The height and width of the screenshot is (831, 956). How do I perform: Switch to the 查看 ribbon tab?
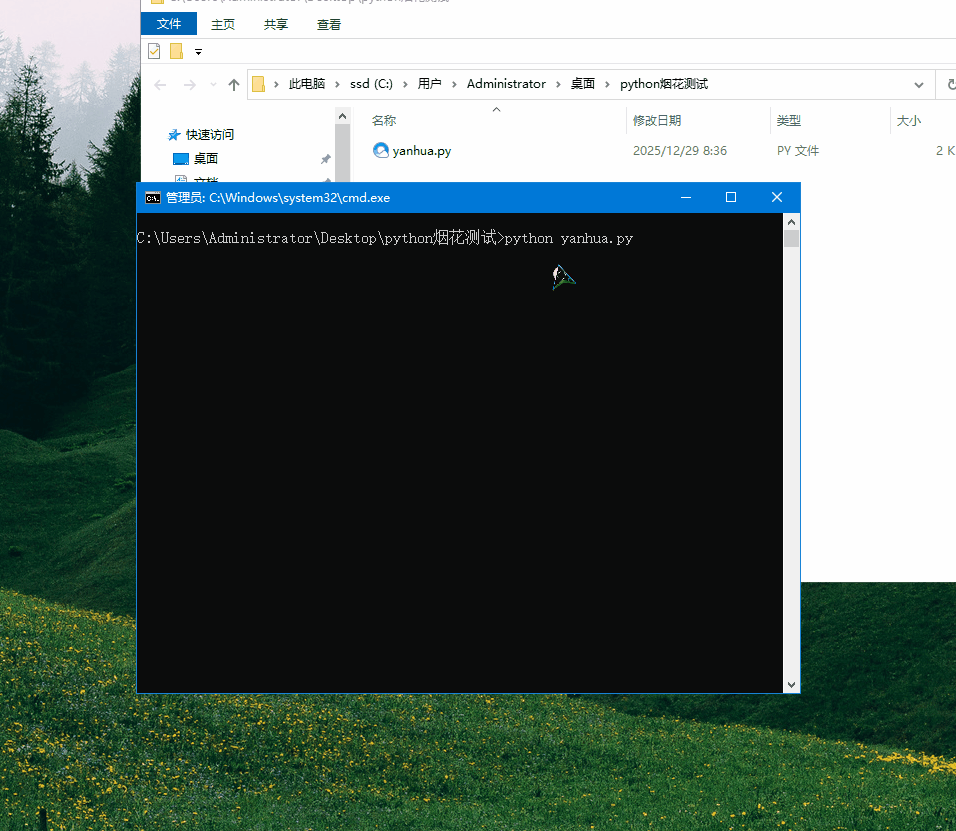329,24
